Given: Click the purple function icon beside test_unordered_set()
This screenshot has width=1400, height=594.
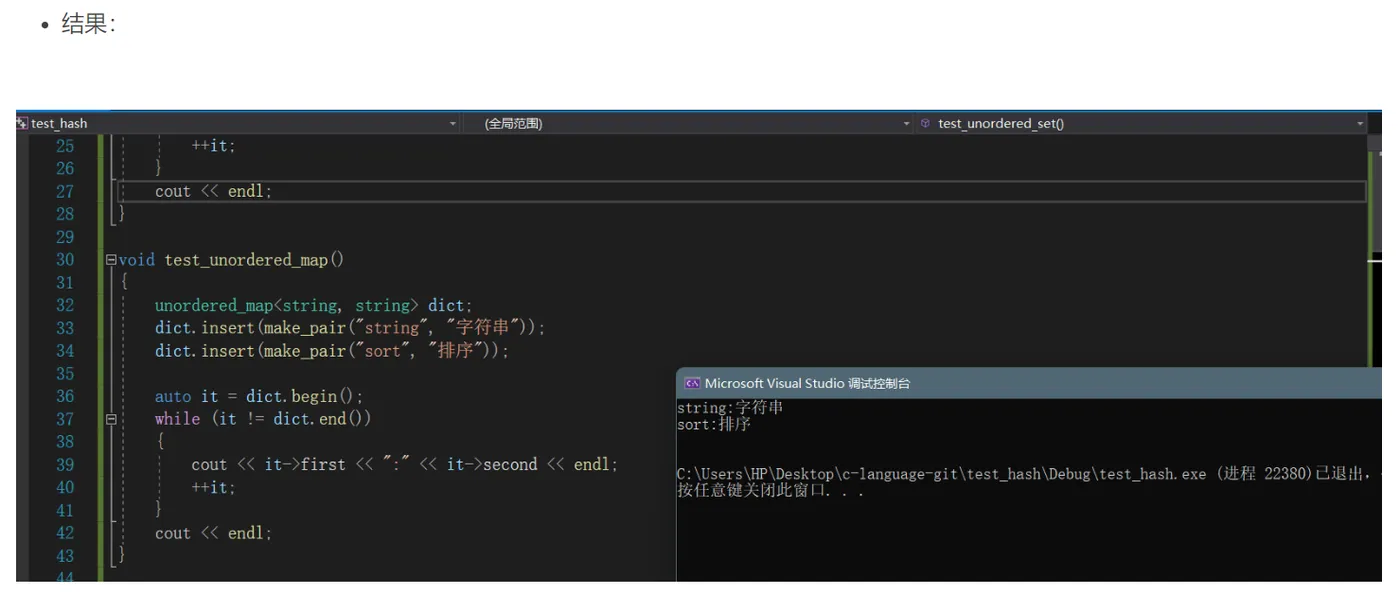Looking at the screenshot, I should tap(925, 124).
